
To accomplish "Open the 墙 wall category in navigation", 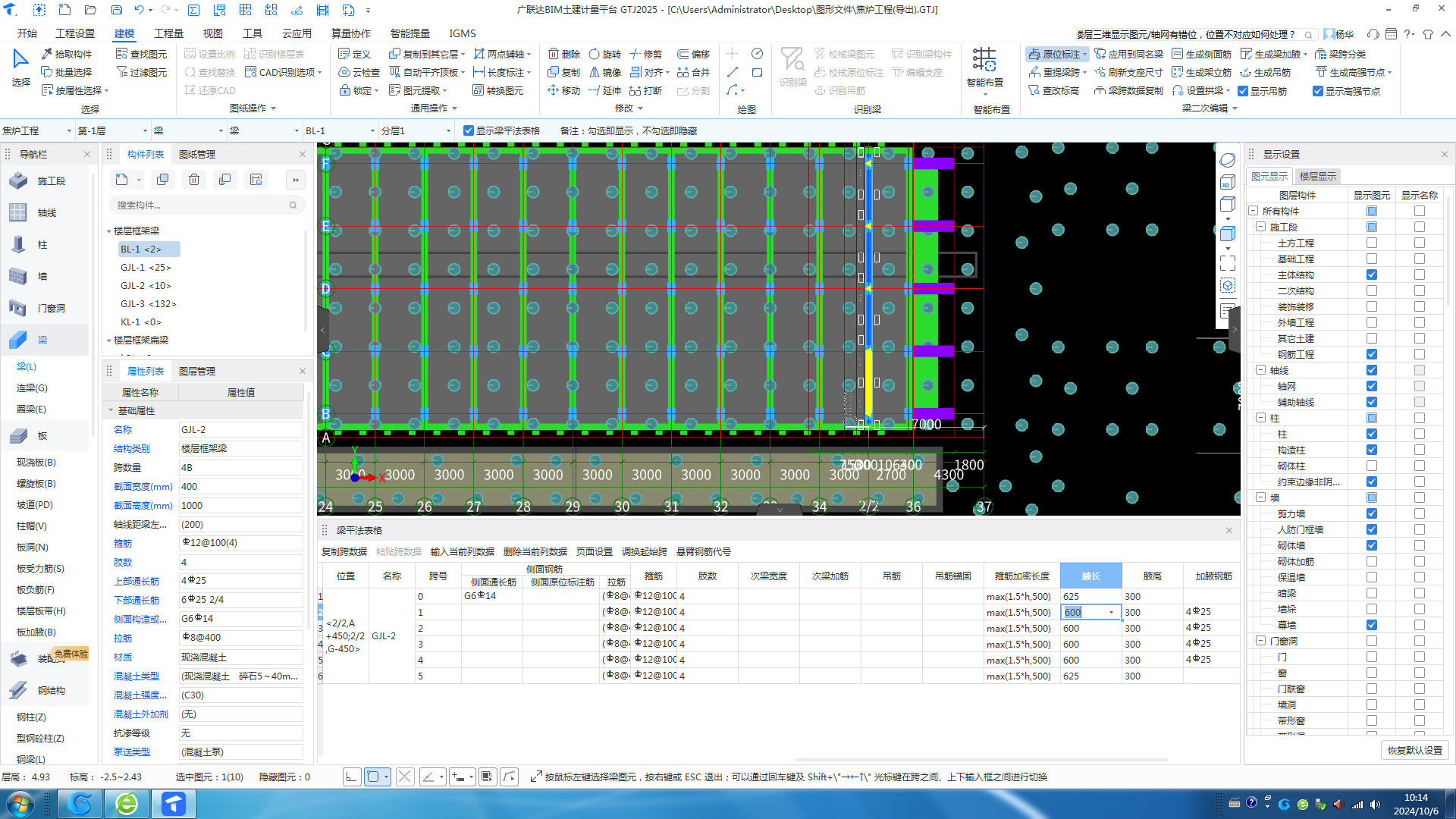I will [42, 276].
